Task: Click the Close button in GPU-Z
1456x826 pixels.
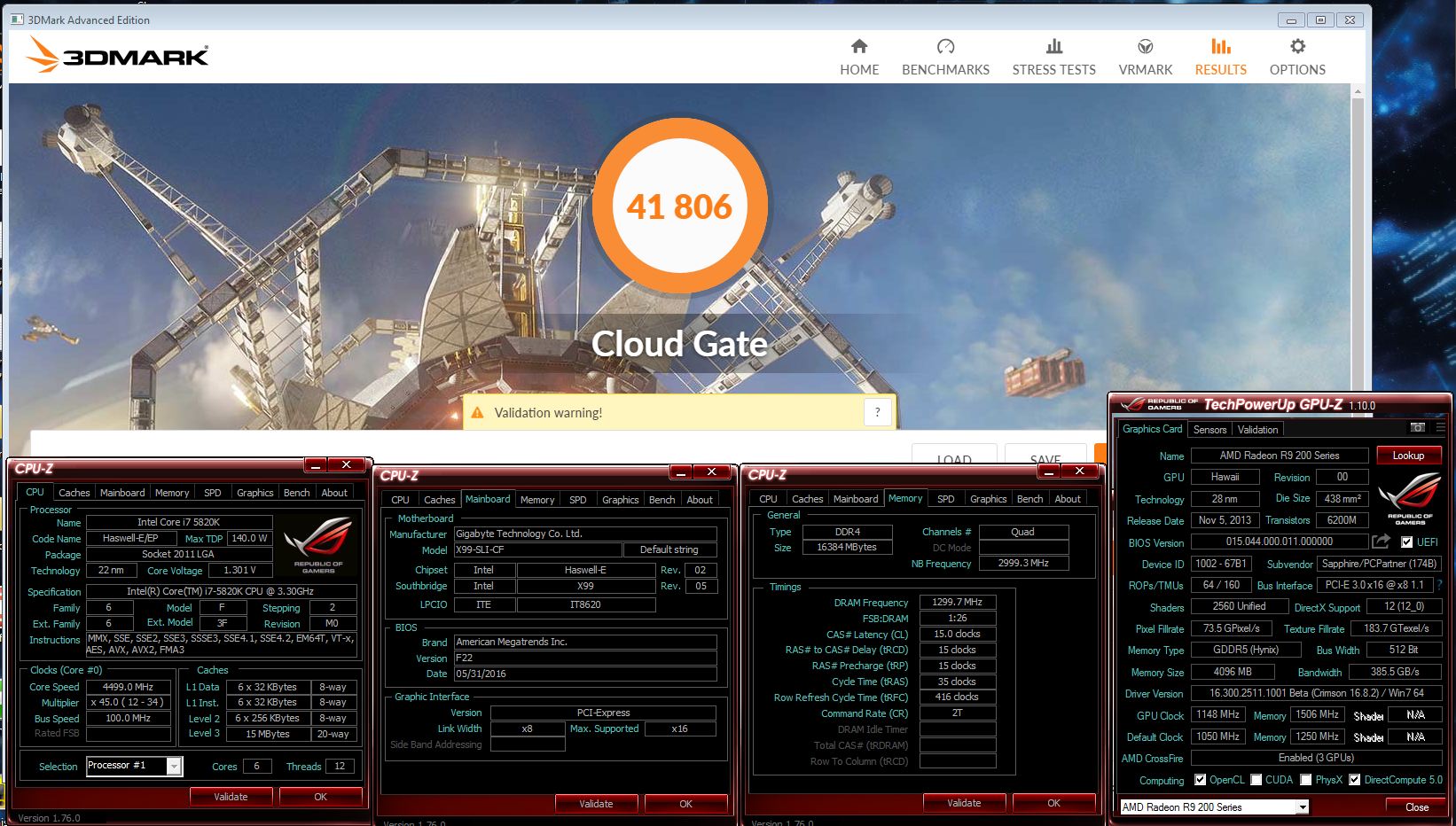Action: click(1417, 807)
